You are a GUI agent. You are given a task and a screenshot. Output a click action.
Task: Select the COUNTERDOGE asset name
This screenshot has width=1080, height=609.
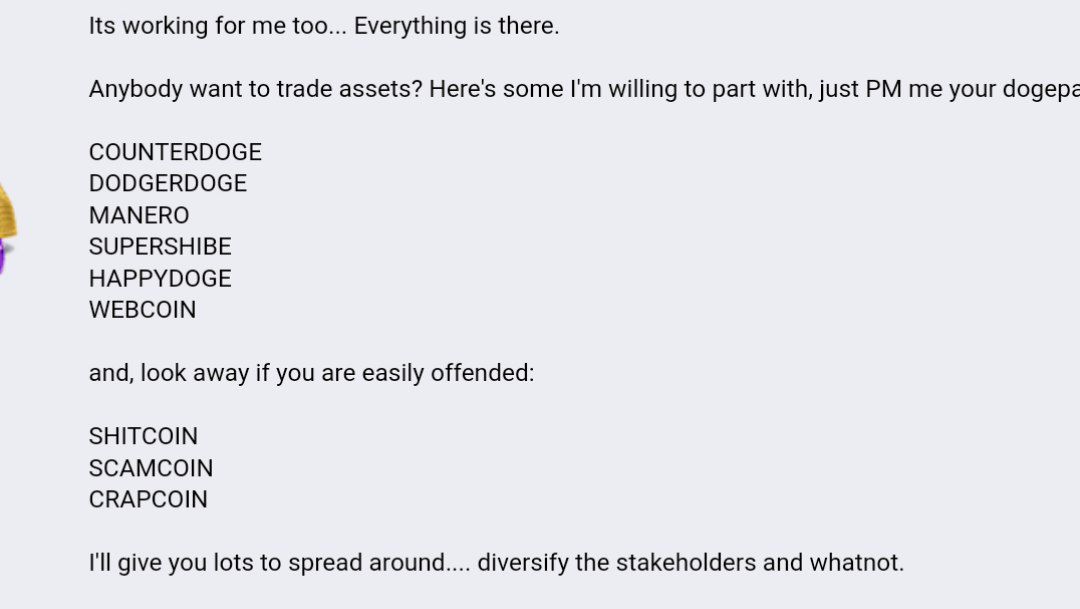click(x=175, y=152)
